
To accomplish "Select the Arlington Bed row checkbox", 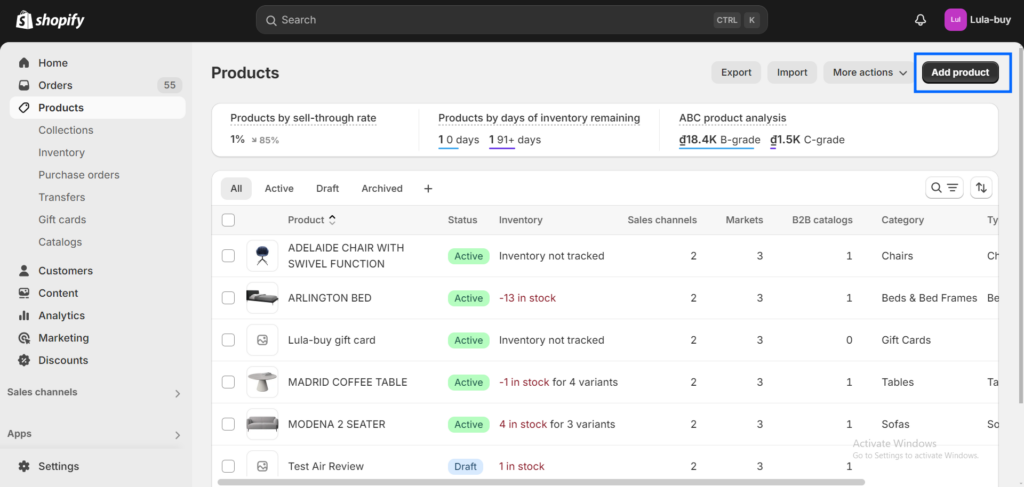I will coord(228,298).
